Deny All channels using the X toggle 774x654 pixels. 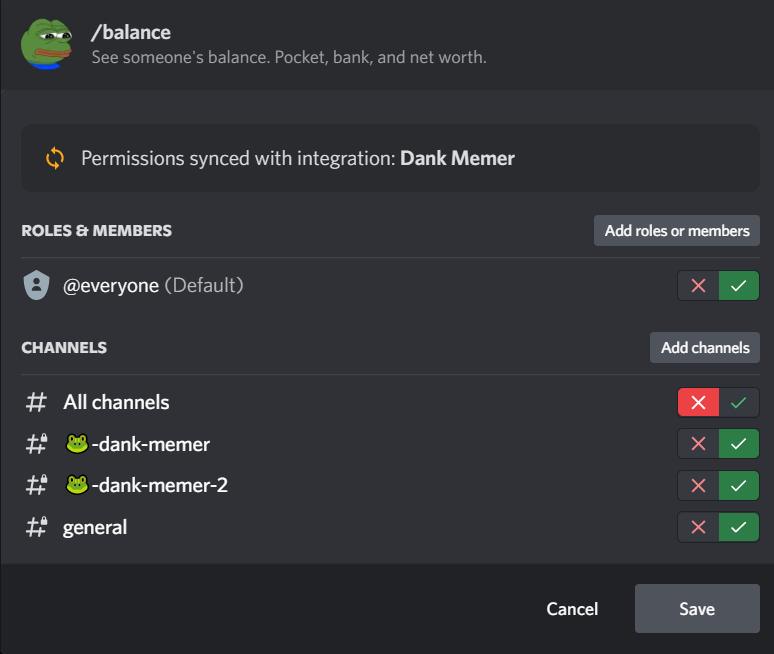tap(698, 403)
